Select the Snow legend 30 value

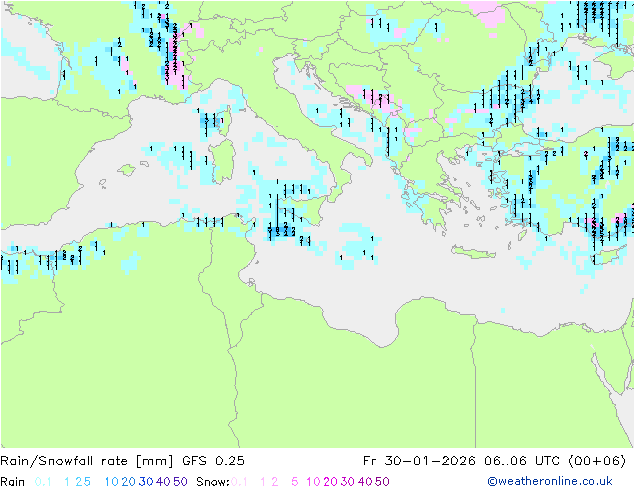[x=348, y=482]
